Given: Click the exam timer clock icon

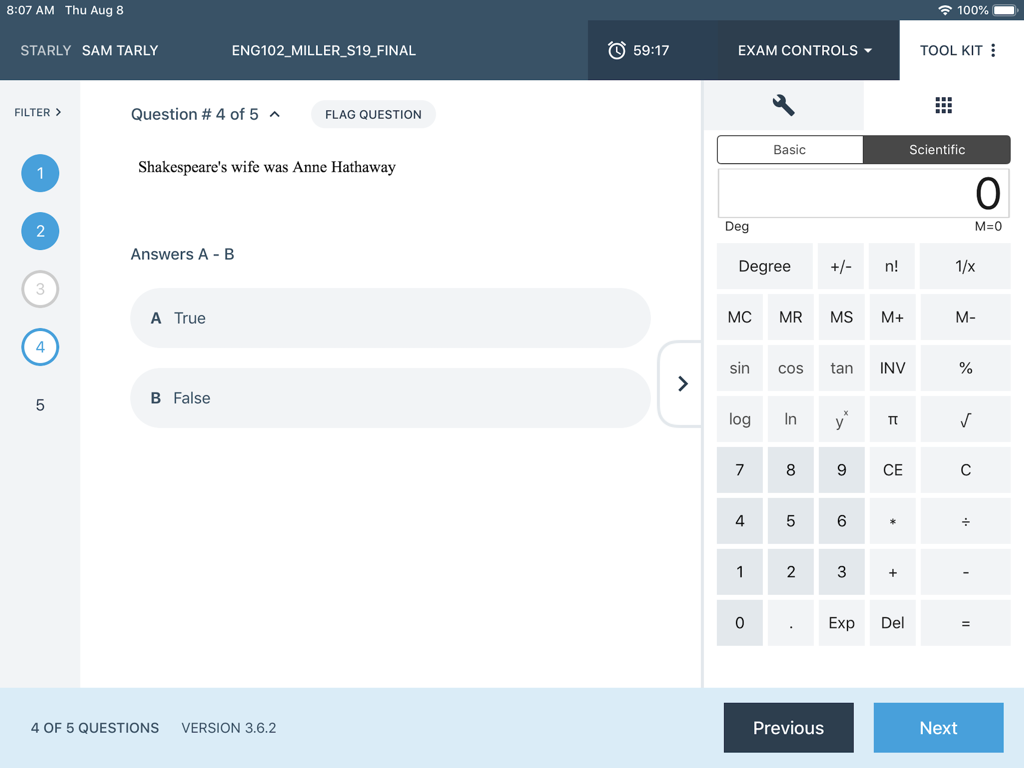Looking at the screenshot, I should pos(617,50).
